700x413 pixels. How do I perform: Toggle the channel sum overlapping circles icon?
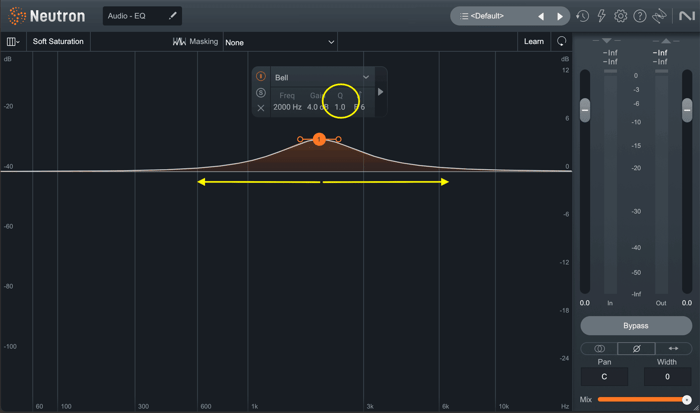pyautogui.click(x=599, y=348)
